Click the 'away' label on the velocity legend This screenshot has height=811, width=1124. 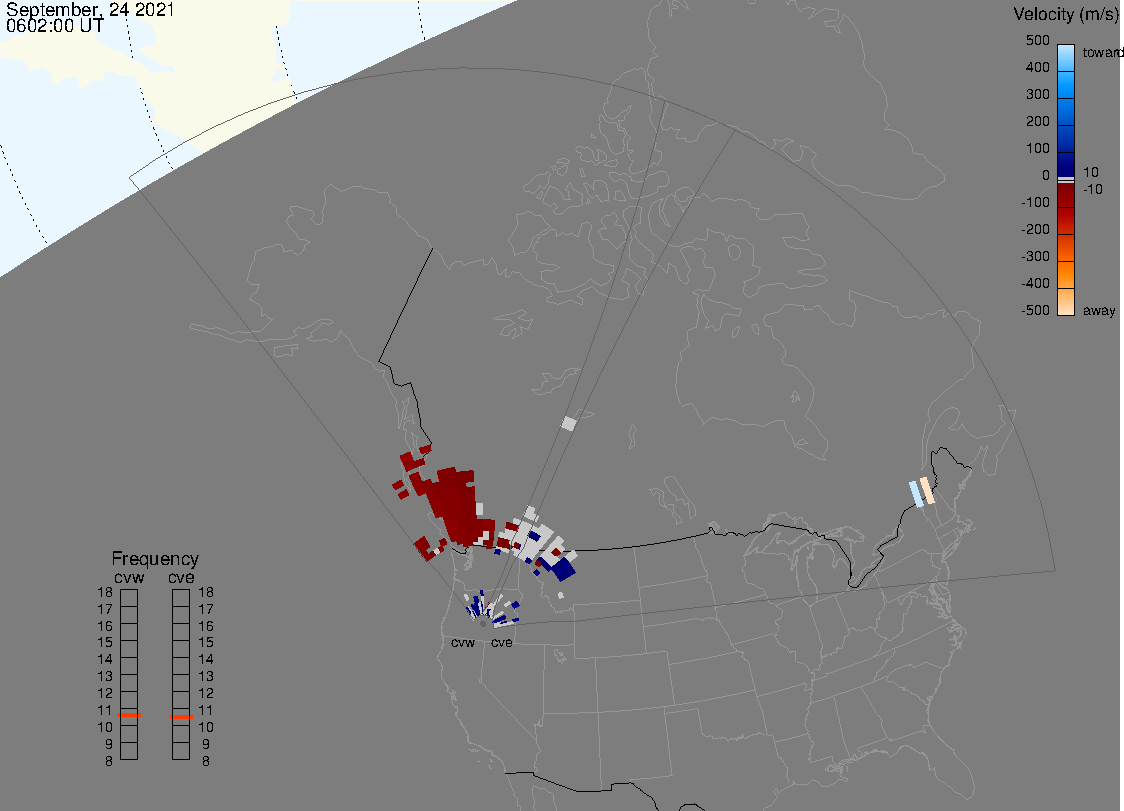1099,310
